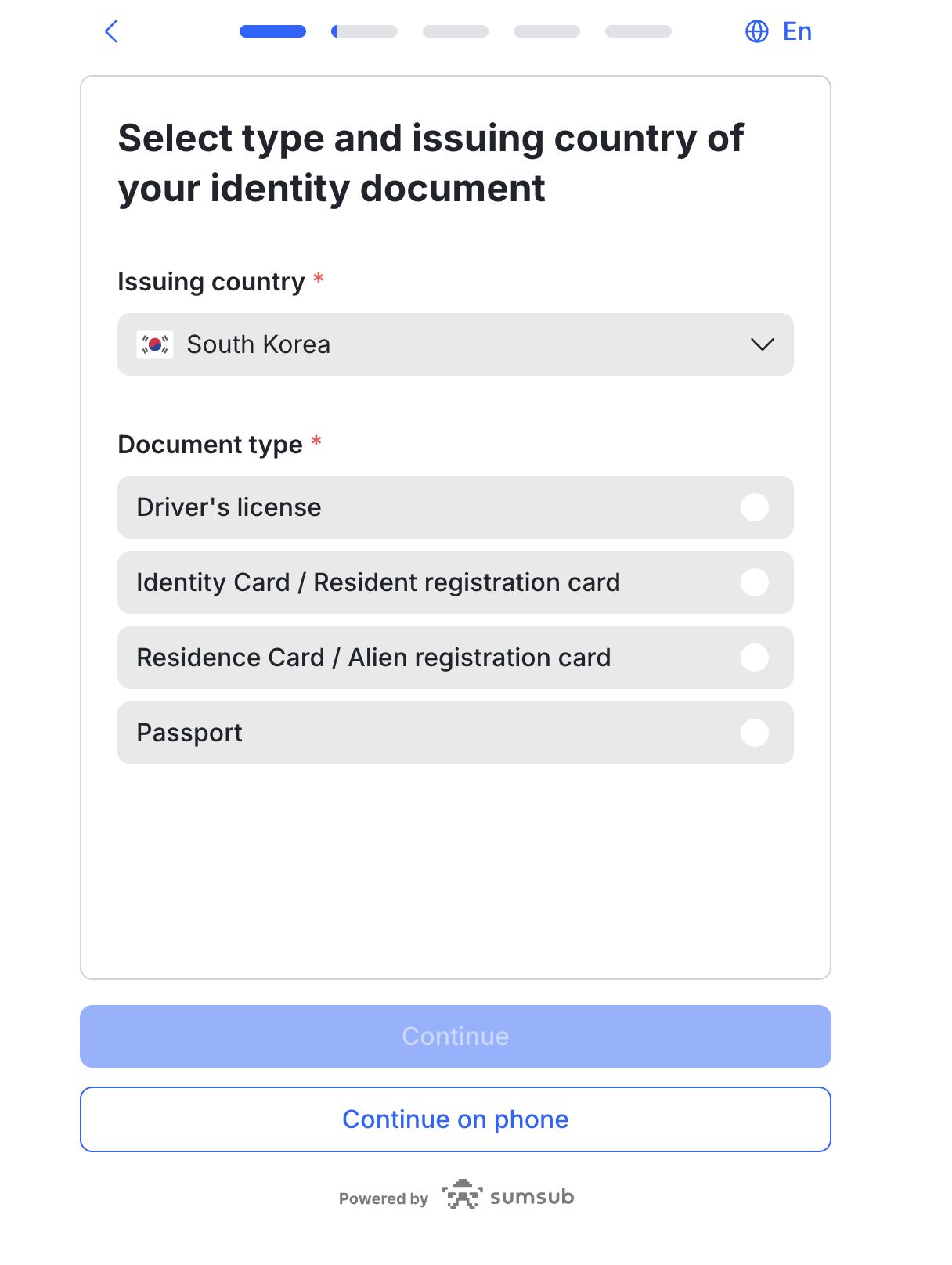Select the Driver's license radio button
952x1265 pixels.
point(755,507)
